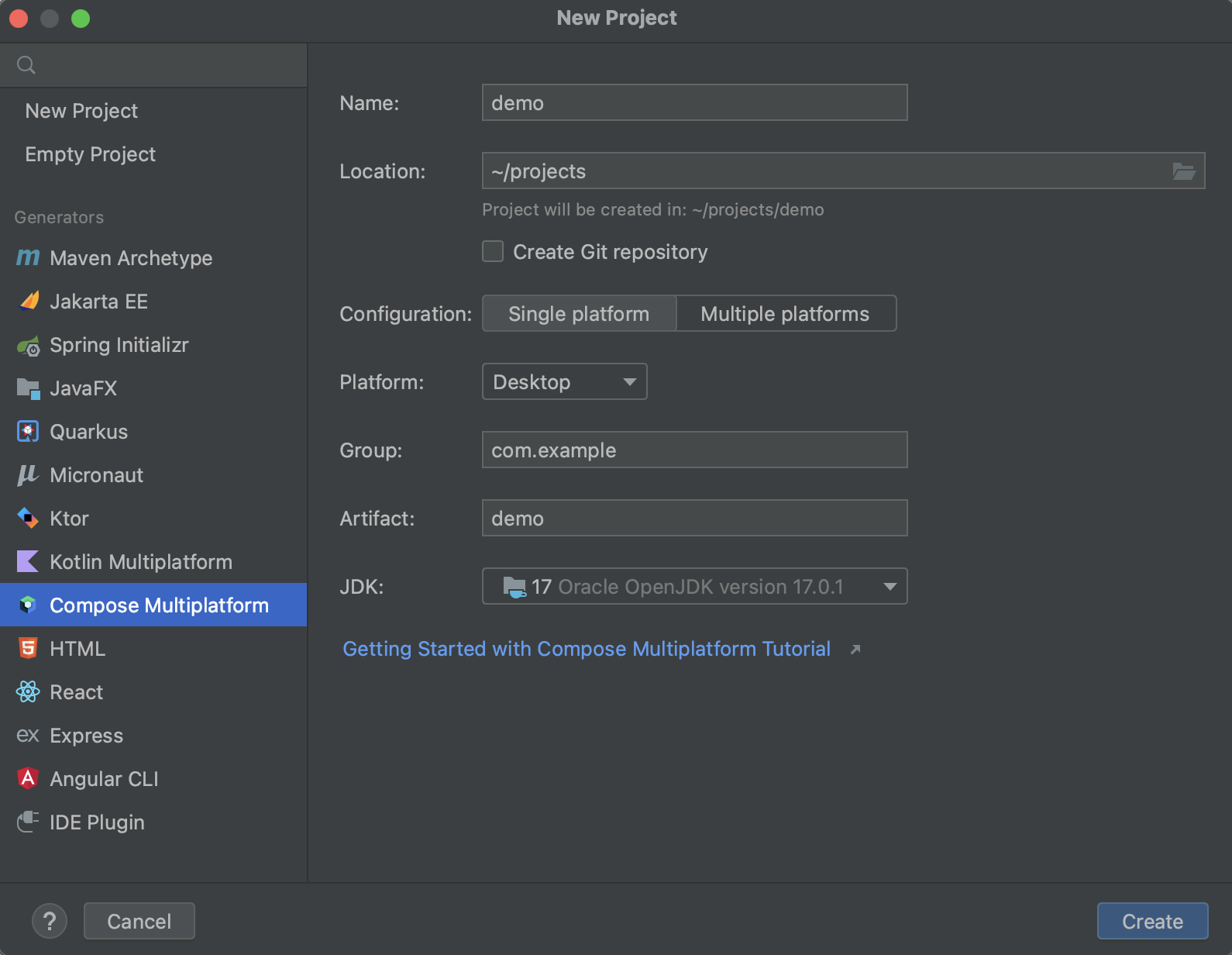1232x955 pixels.
Task: Switch to Multiple platforms configuration
Action: pos(786,314)
